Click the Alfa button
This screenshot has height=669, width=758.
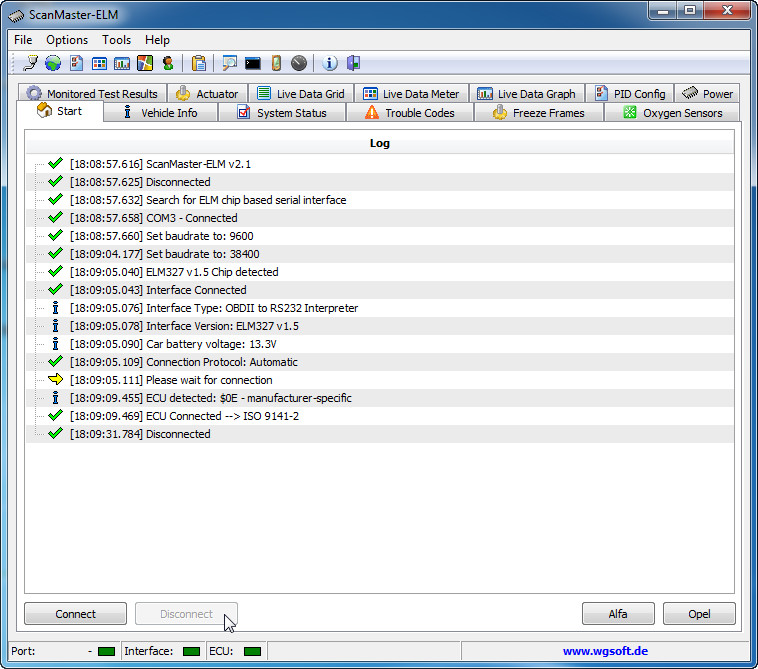pyautogui.click(x=618, y=613)
